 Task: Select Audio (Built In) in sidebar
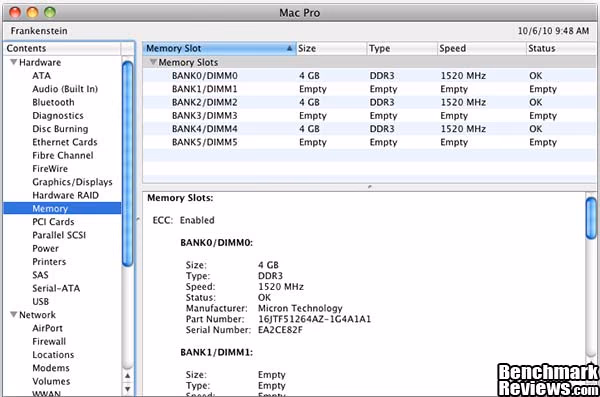[65, 89]
